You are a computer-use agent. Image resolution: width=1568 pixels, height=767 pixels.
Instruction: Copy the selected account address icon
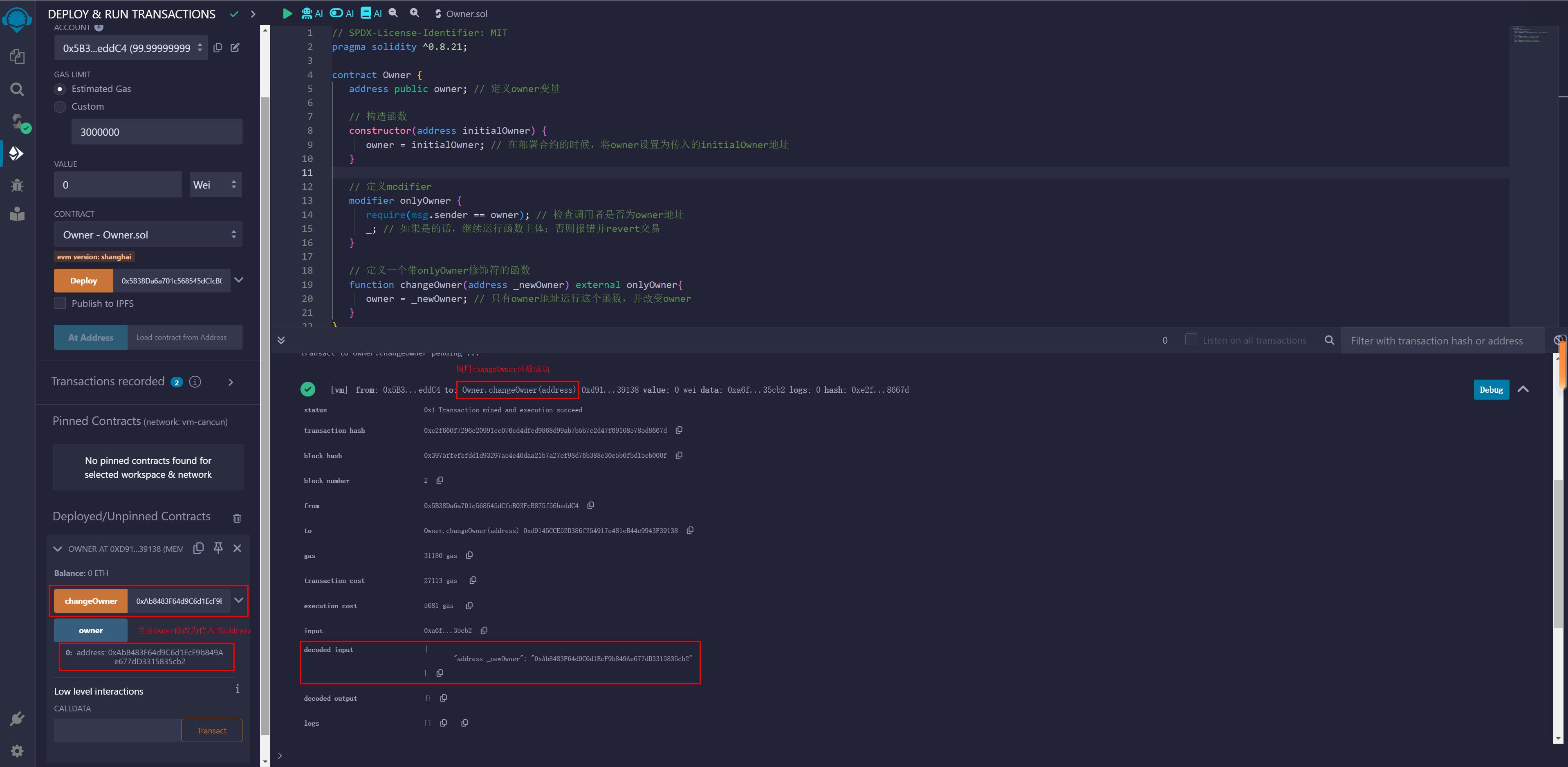click(x=217, y=47)
